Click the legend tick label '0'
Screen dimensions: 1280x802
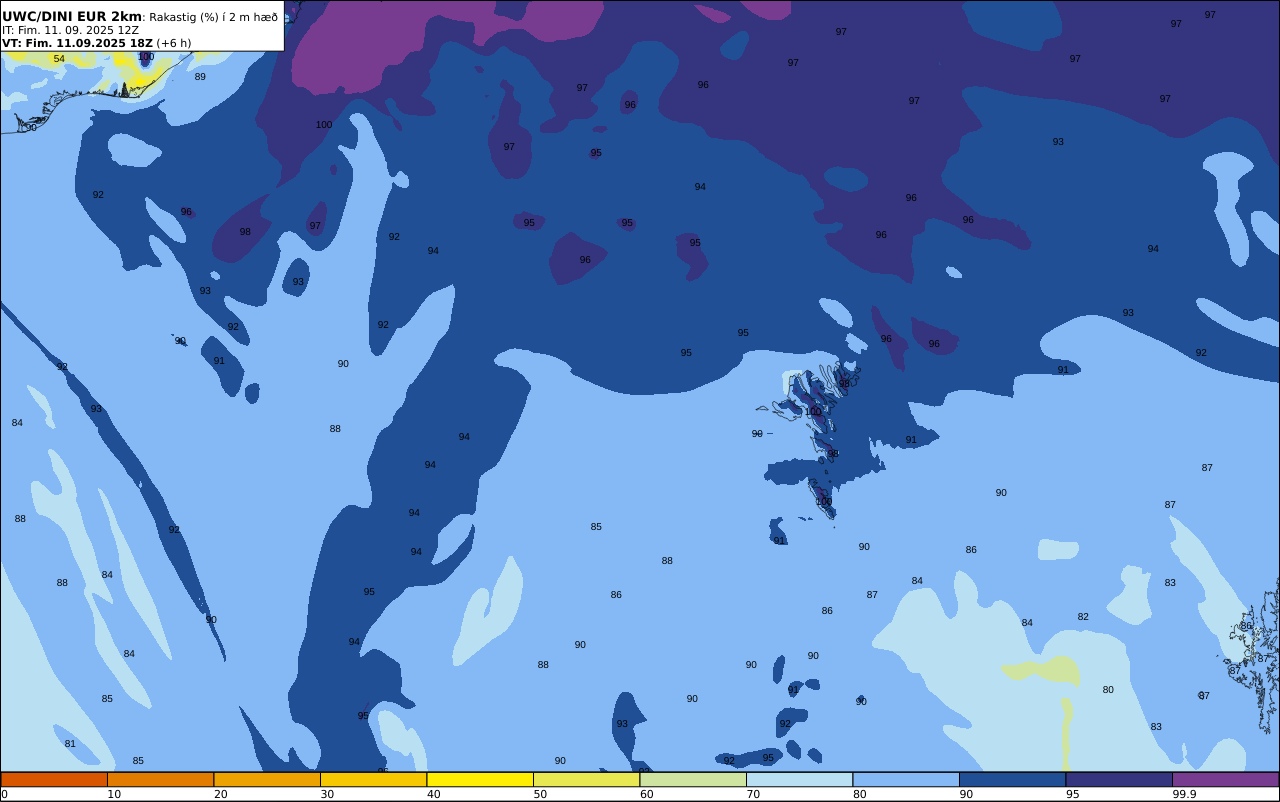(x=4, y=794)
